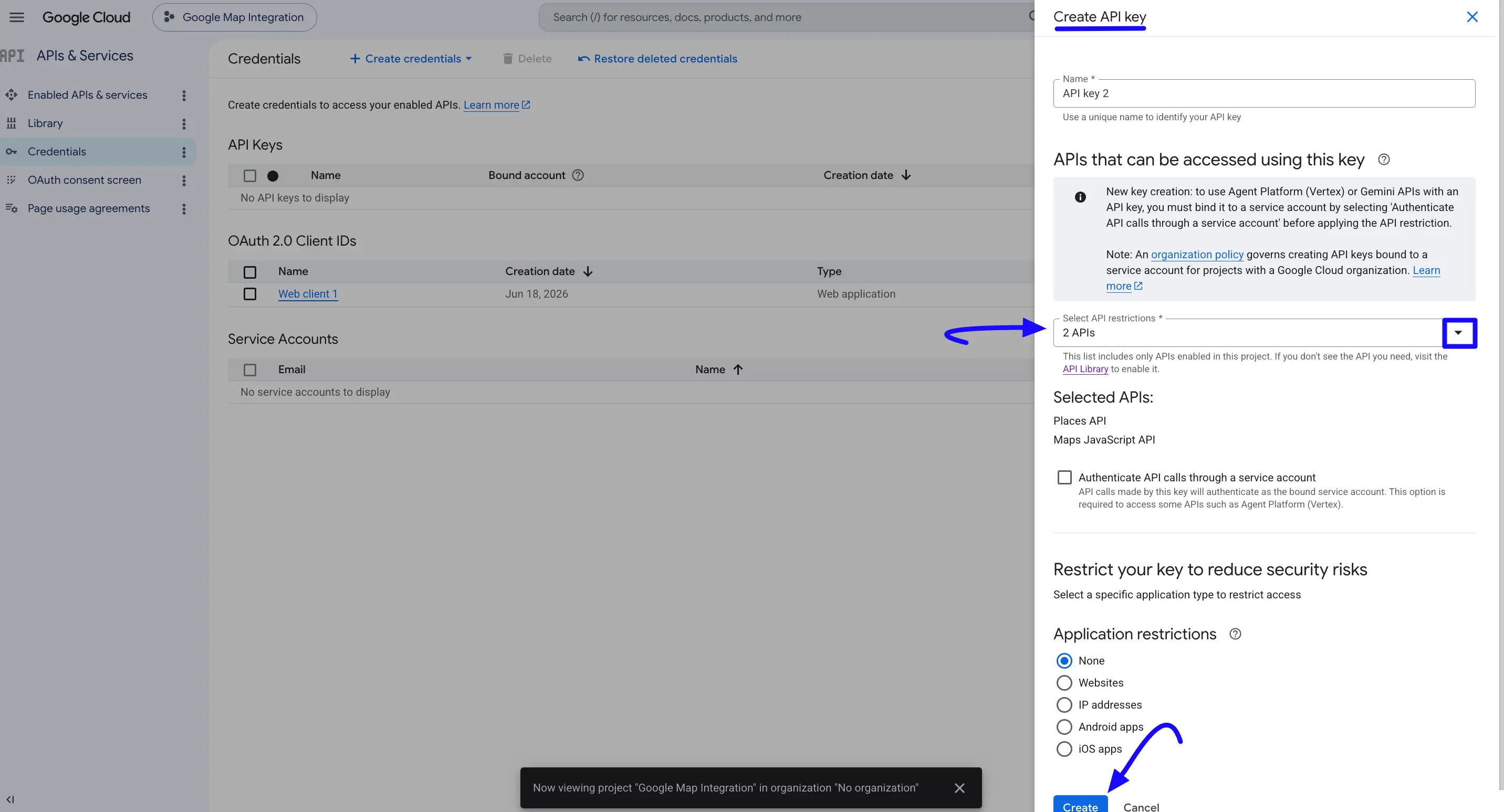Click Restore deleted credentials

[657, 58]
